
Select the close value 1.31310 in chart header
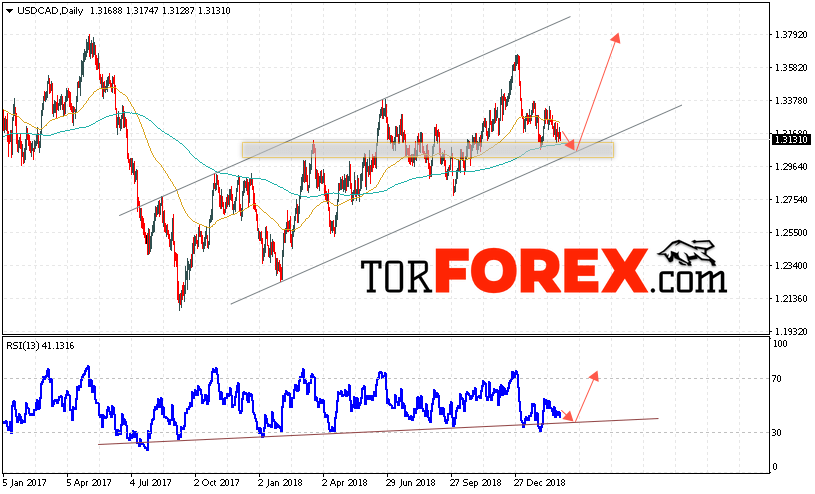pyautogui.click(x=214, y=11)
